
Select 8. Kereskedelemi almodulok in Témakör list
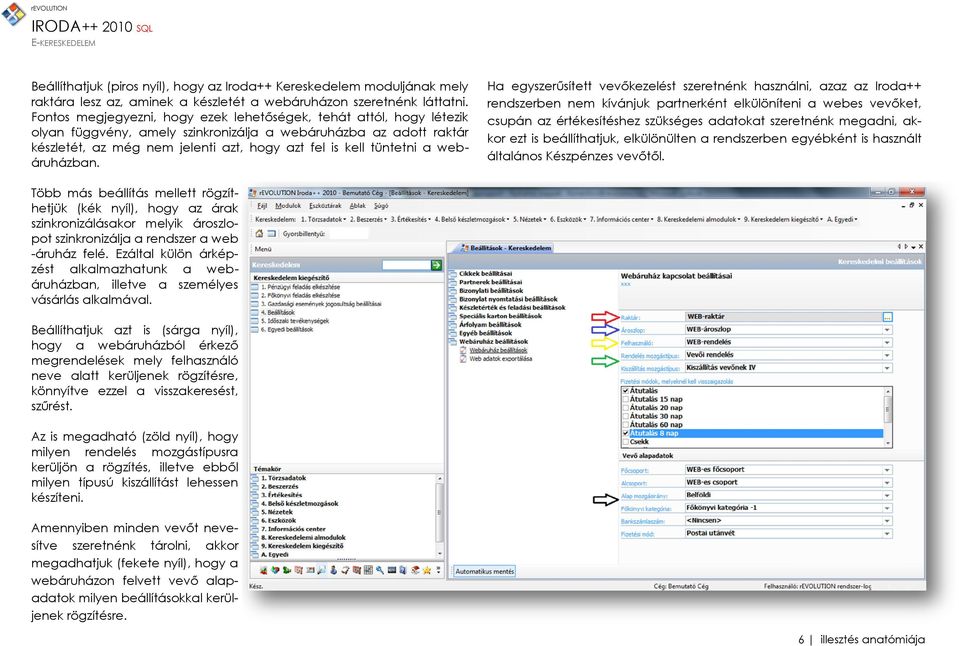coord(303,538)
